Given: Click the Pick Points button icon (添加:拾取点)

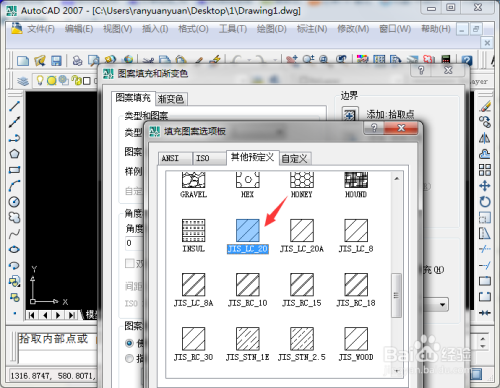Looking at the screenshot, I should click(x=349, y=114).
